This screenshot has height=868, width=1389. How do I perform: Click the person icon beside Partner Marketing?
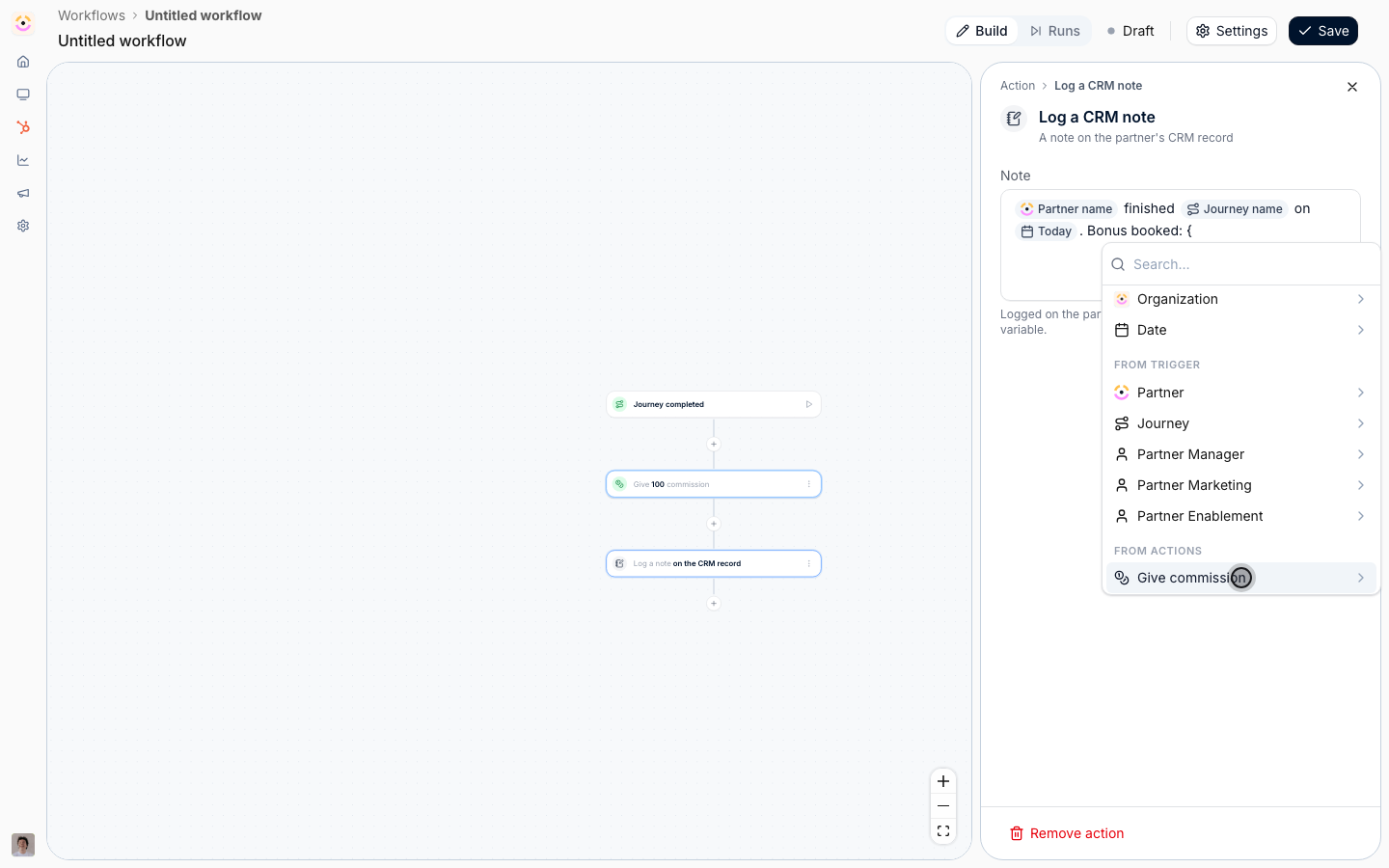[1122, 485]
